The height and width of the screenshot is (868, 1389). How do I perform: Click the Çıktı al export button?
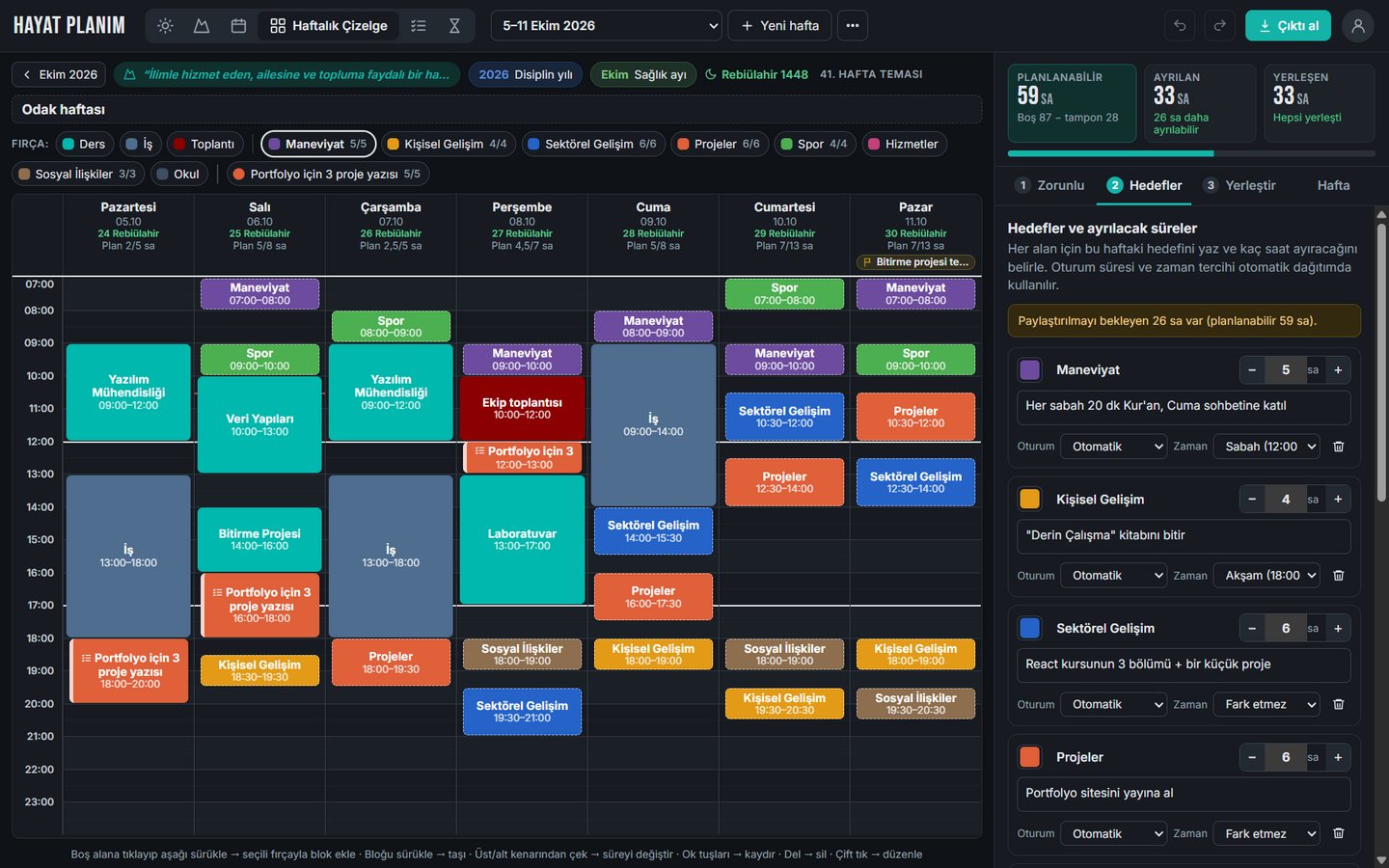1288,26
